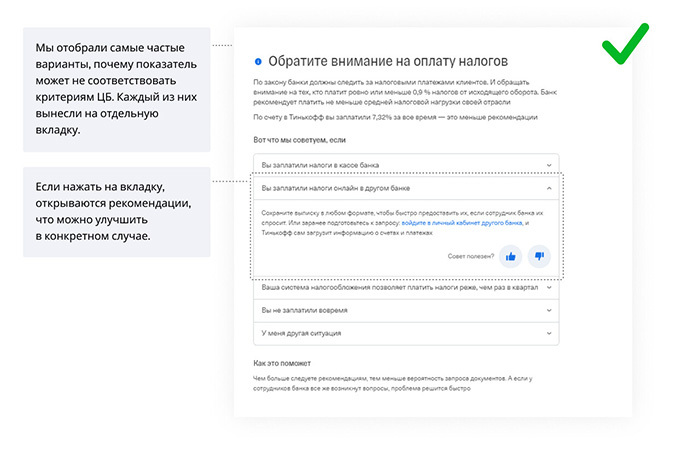700x457 pixels.
Task: Click the thumbs-up helpful button
Action: coord(511,257)
